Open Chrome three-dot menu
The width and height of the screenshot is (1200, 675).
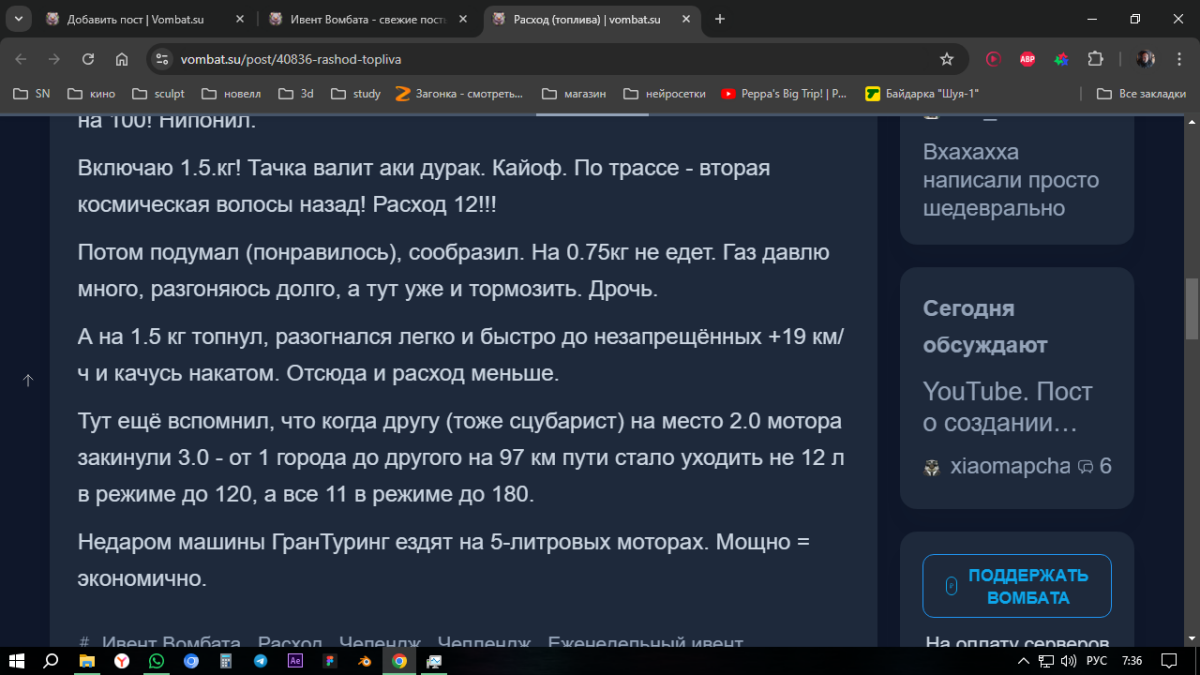point(1178,59)
